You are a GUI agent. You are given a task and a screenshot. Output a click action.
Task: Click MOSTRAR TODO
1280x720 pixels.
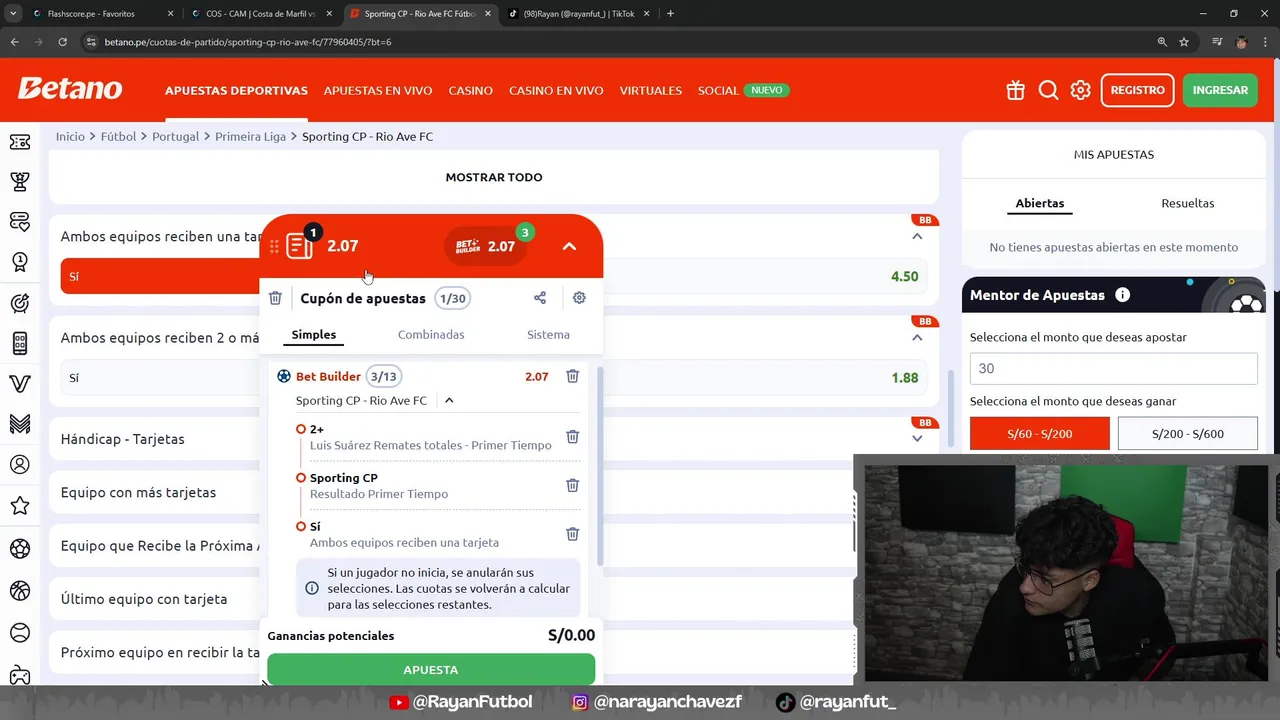[x=494, y=177]
